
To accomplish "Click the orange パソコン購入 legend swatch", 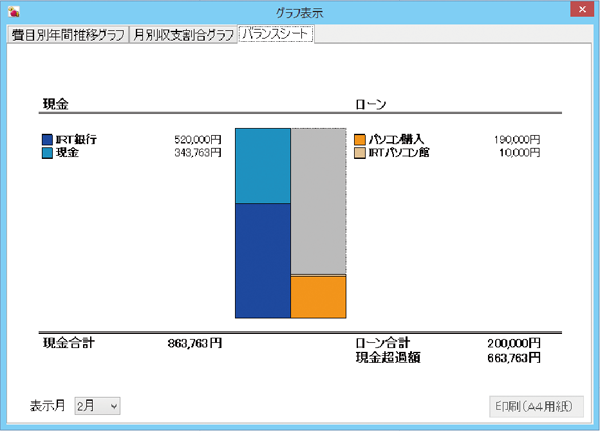I will pyautogui.click(x=360, y=140).
